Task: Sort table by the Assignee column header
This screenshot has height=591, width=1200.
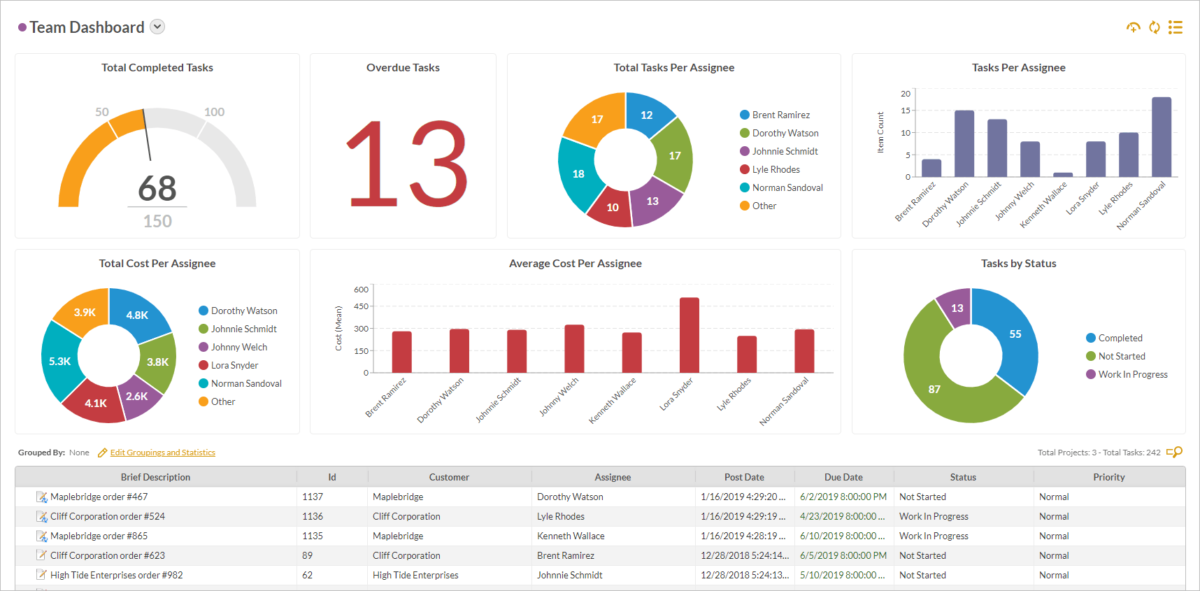Action: (613, 477)
